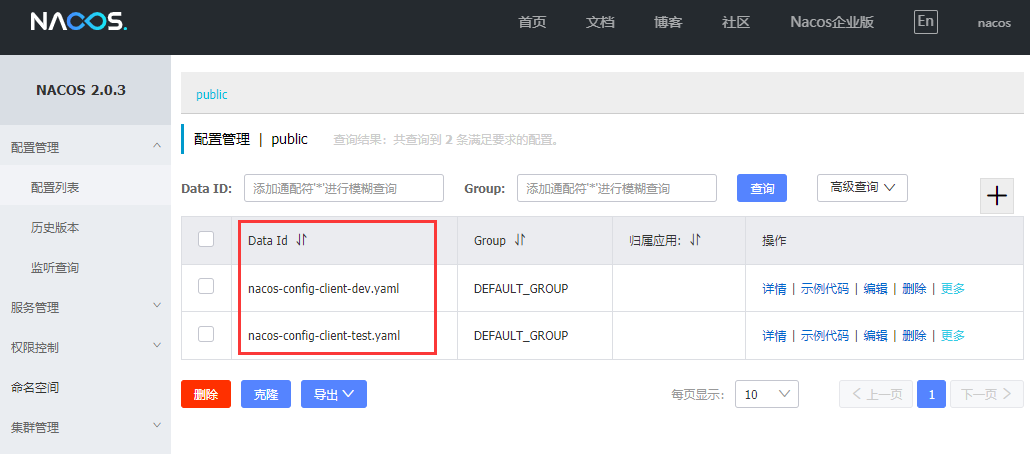Select checkbox for nacos-config-client-test.yaml row
1030x454 pixels.
point(206,334)
